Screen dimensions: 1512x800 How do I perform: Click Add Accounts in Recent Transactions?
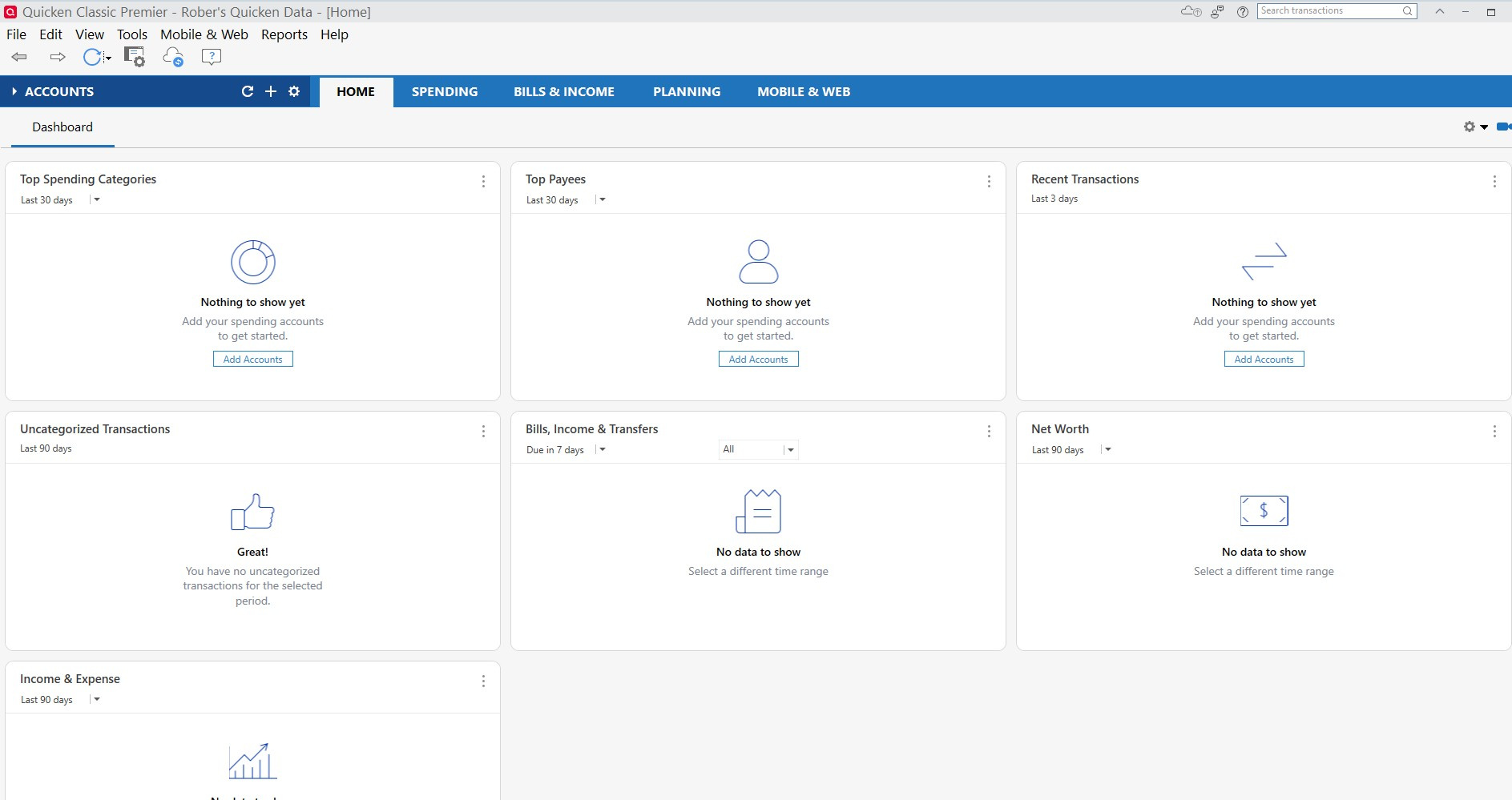1264,360
